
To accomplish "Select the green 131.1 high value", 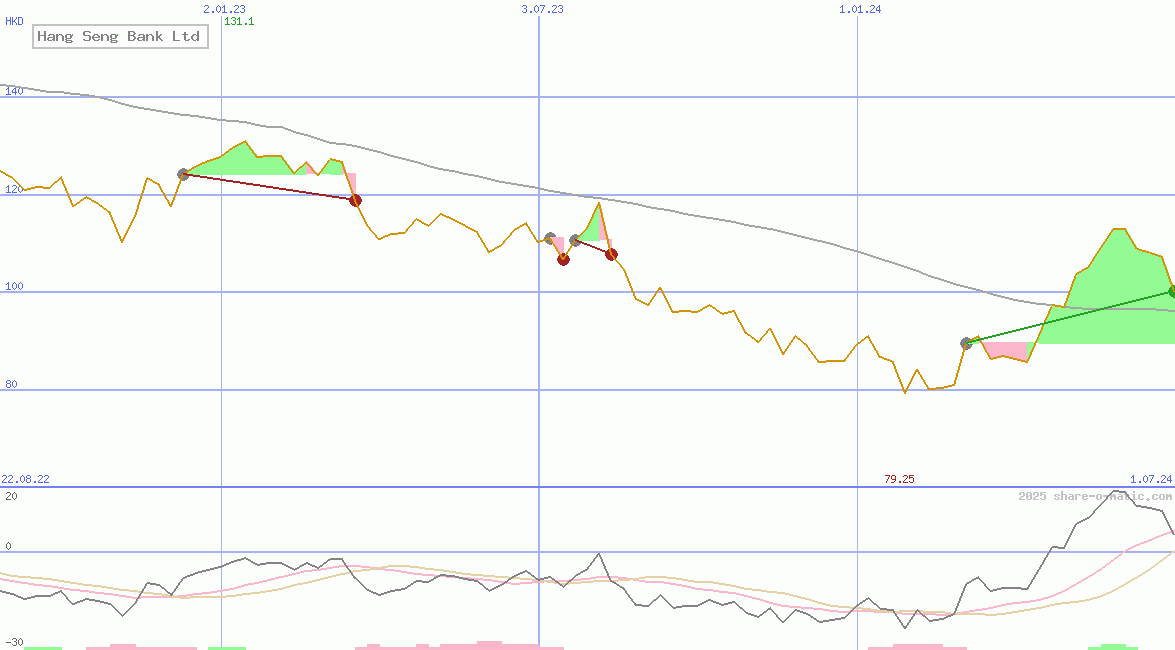I will pyautogui.click(x=239, y=21).
